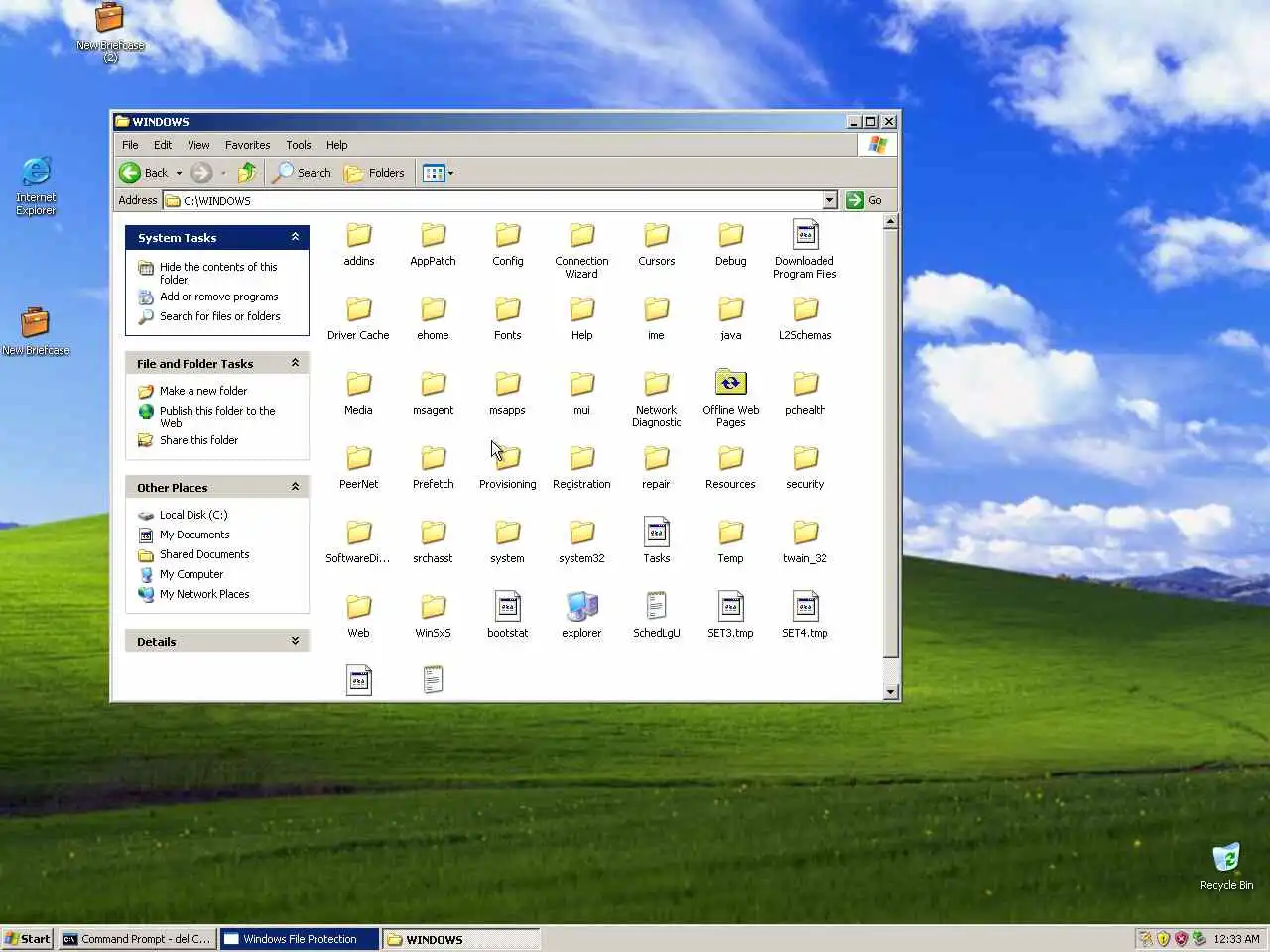
Task: Open the Search toolbar button
Action: pyautogui.click(x=303, y=173)
